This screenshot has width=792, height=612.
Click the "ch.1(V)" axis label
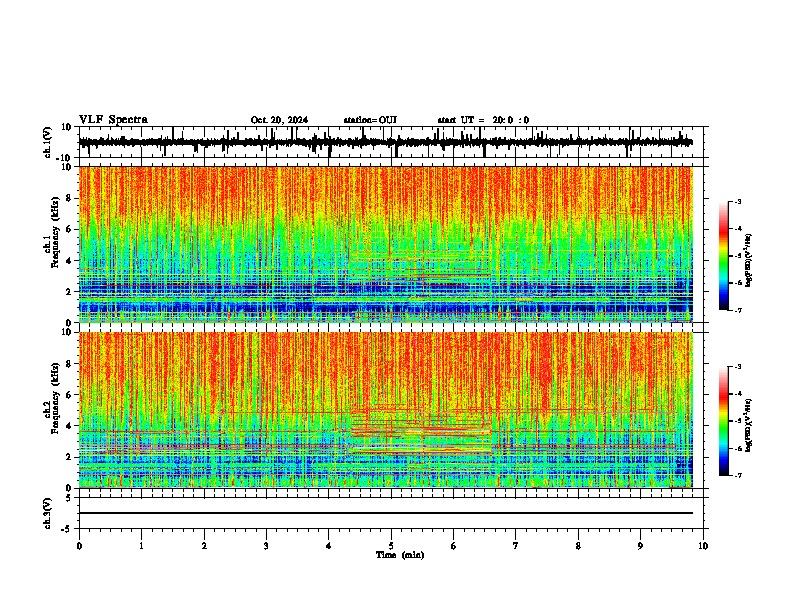(x=48, y=142)
